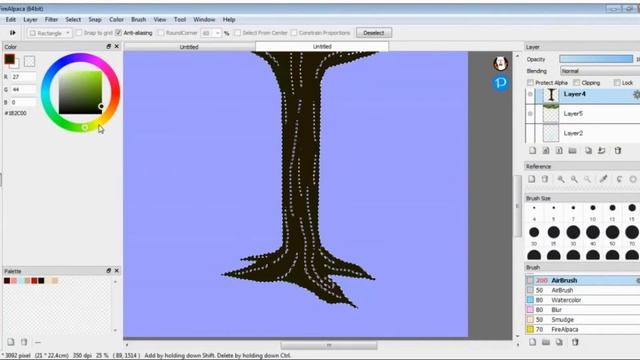Screen dimensions: 640x360
Task: Zoom in on the reference image
Action: click(561, 179)
